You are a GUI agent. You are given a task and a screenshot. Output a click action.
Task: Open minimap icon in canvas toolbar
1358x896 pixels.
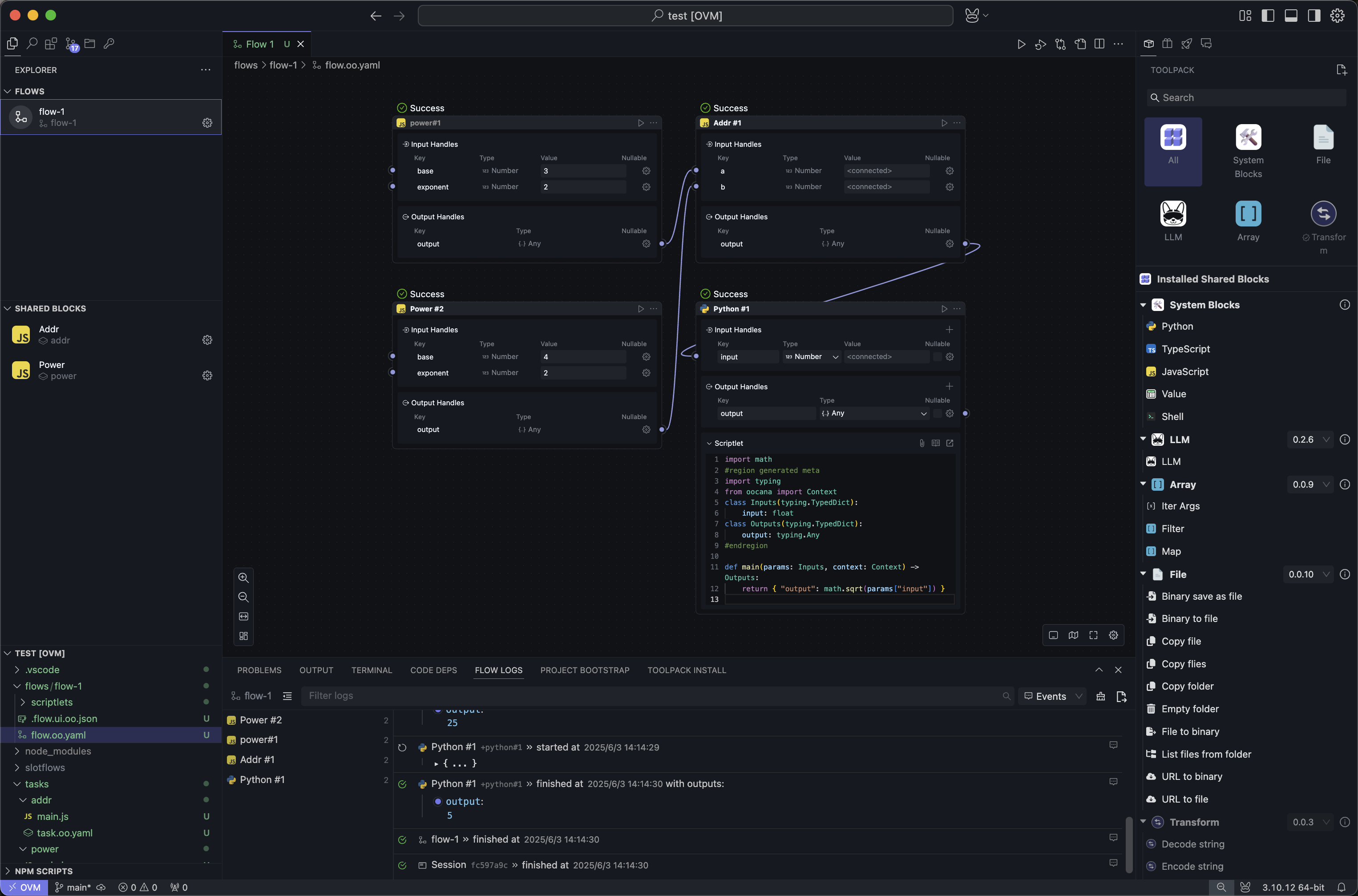pos(1073,635)
